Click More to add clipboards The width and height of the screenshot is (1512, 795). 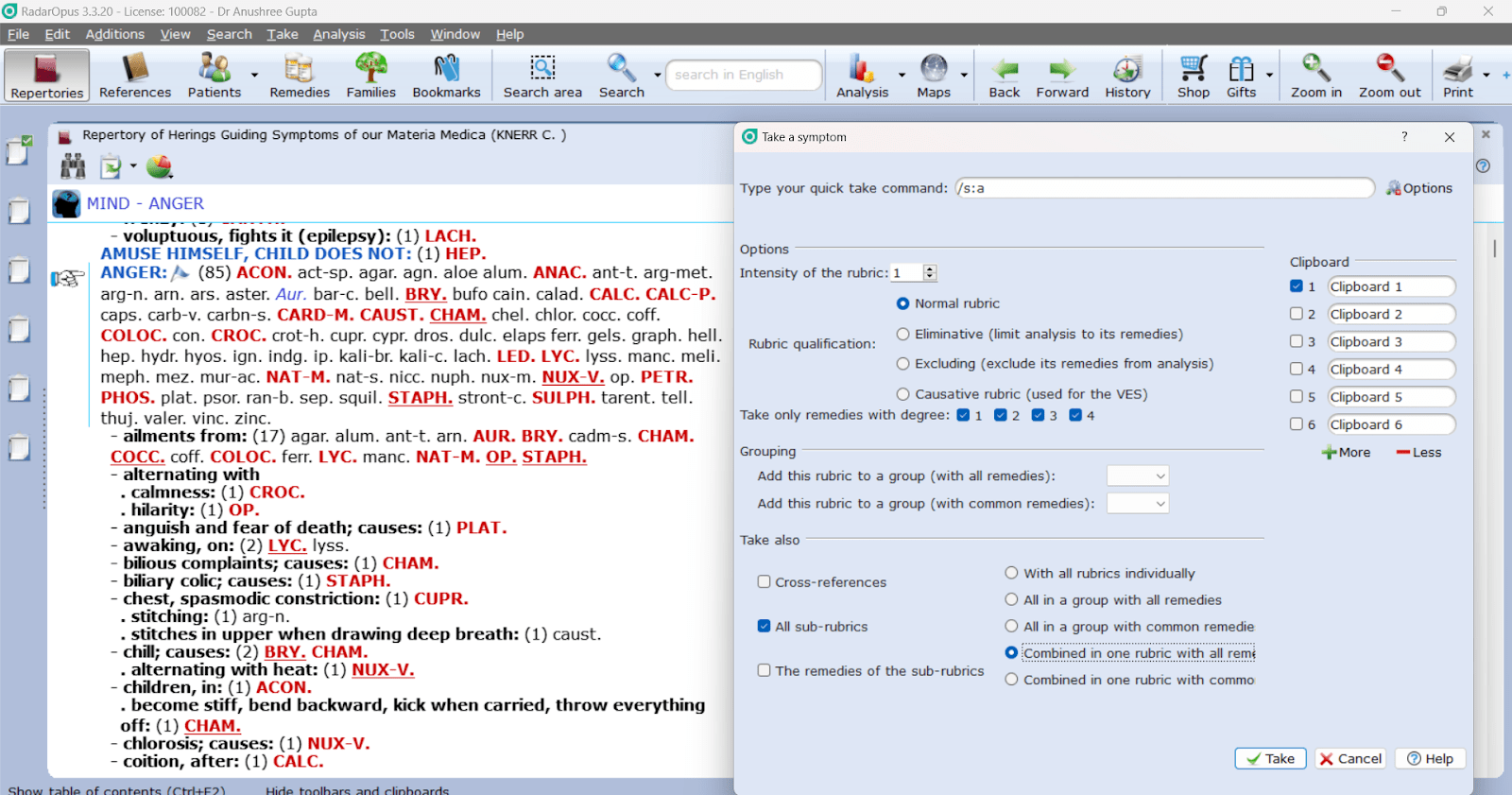1346,453
